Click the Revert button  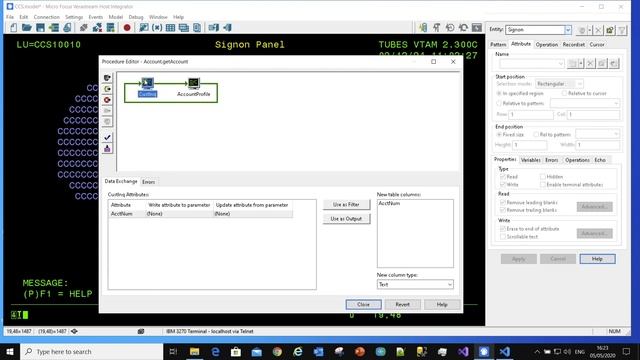coord(402,304)
